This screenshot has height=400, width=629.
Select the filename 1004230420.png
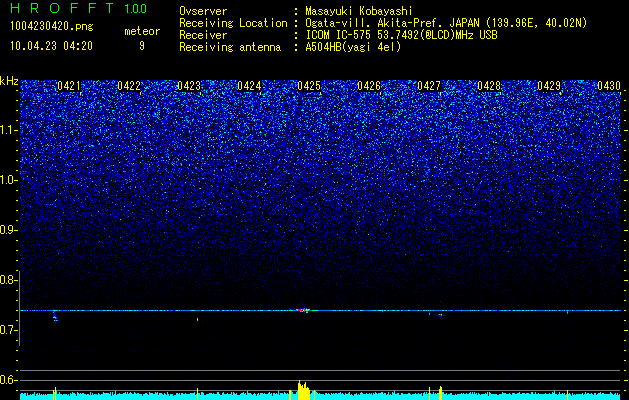(52, 27)
